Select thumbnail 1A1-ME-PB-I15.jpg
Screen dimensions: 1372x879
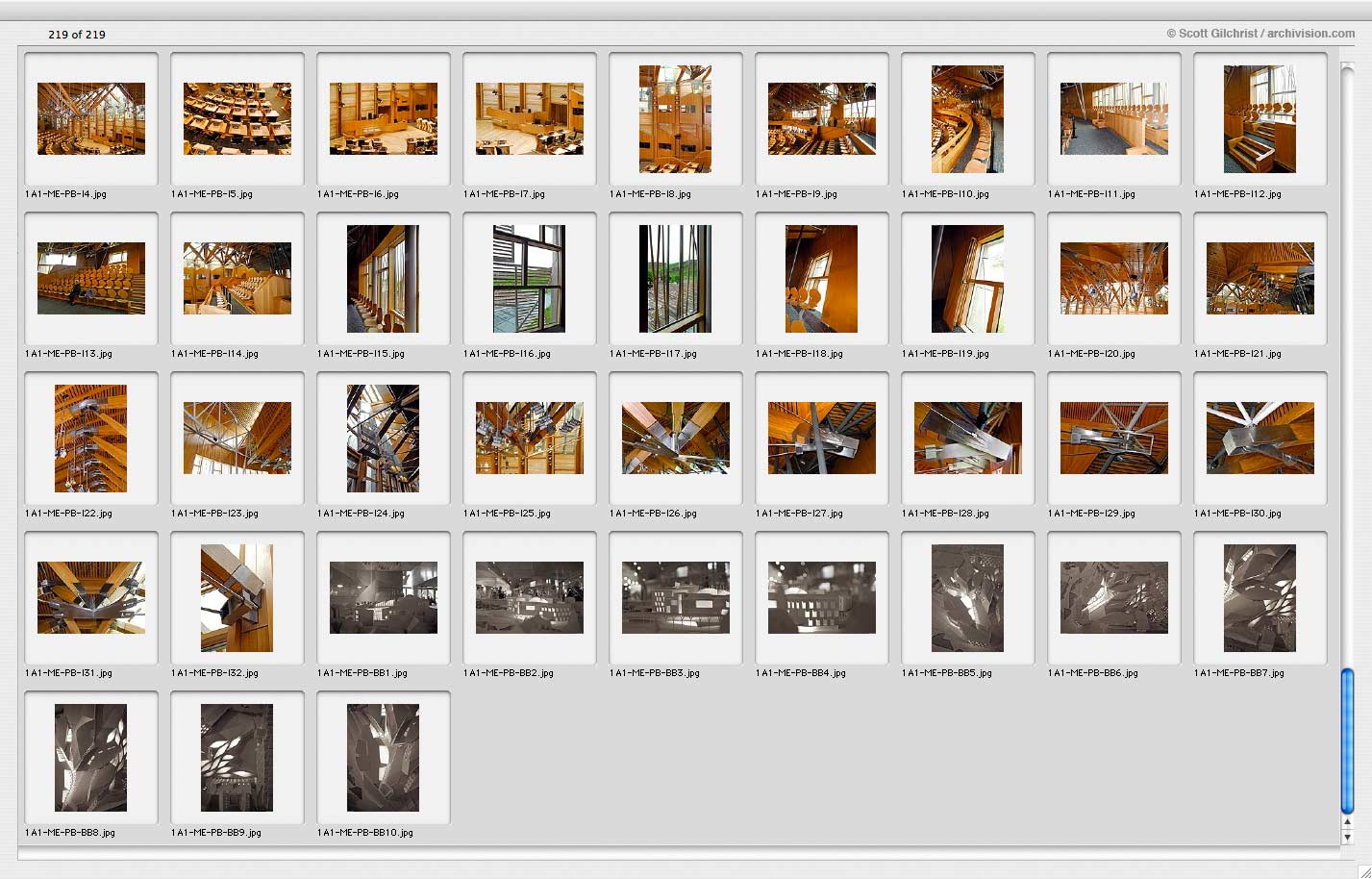pos(384,279)
